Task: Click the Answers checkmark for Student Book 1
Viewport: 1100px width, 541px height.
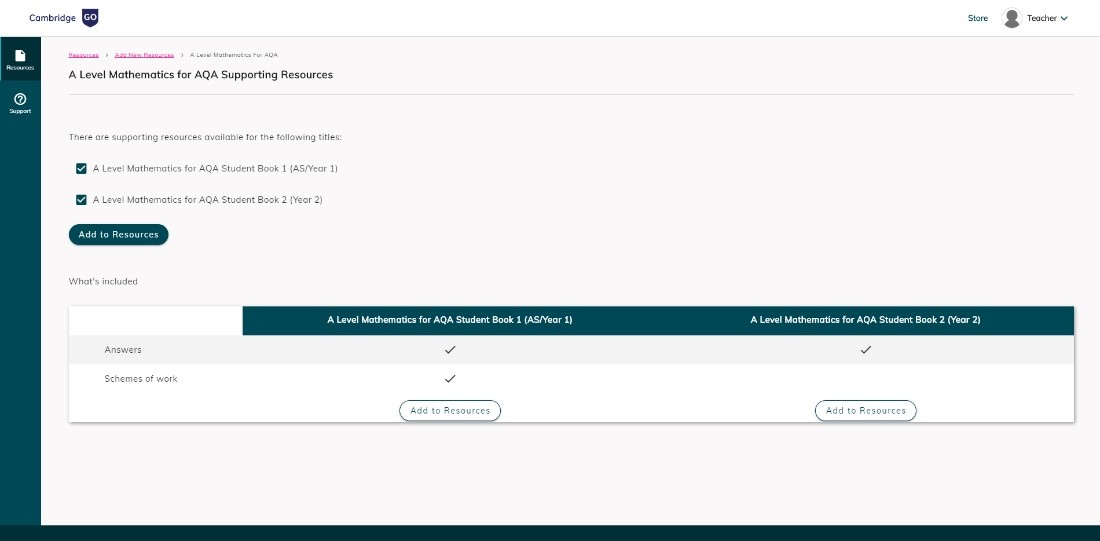Action: pos(450,350)
